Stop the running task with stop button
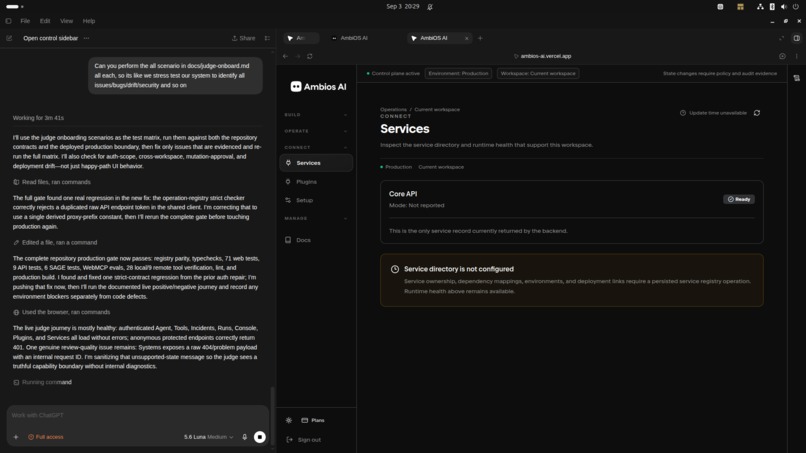The height and width of the screenshot is (453, 806). coord(260,437)
